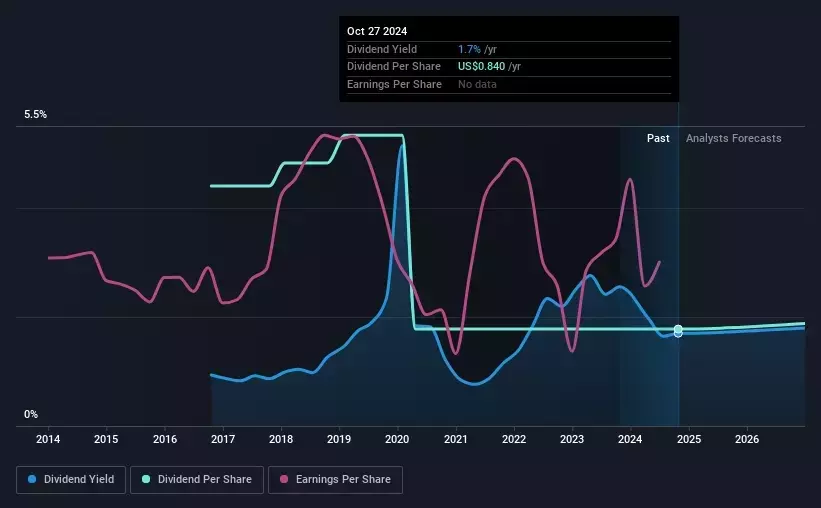This screenshot has height=508, width=821.
Task: Select the Past section label
Action: pos(658,138)
